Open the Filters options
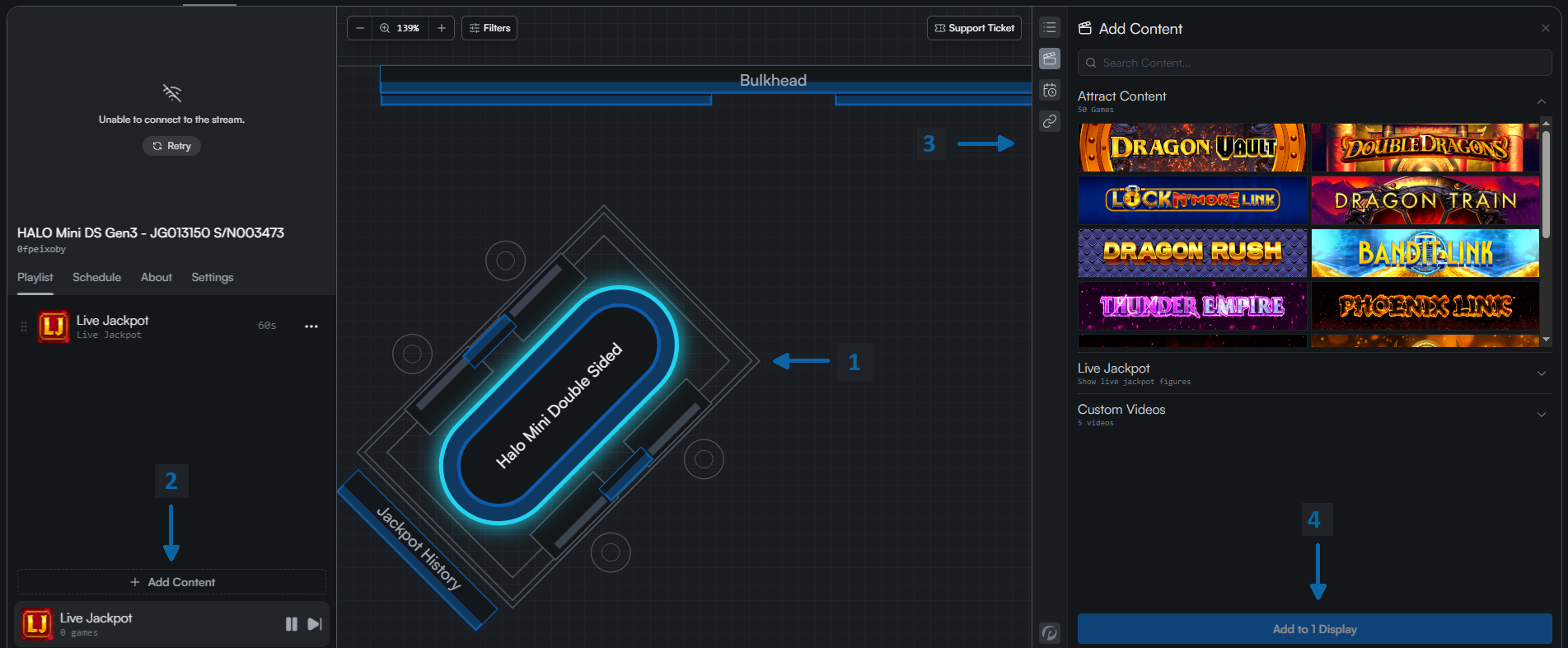1568x648 pixels. click(489, 28)
